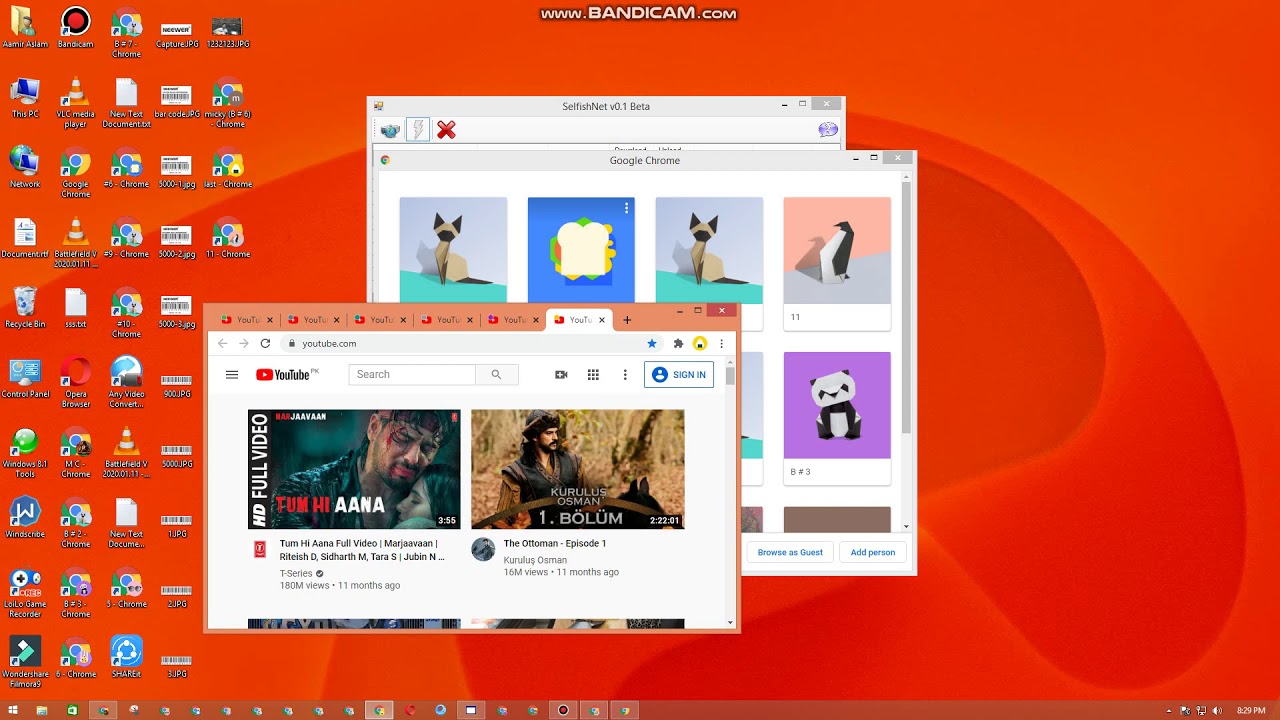Open a new tab with the plus button
Viewport: 1280px width, 720px height.
[x=627, y=320]
